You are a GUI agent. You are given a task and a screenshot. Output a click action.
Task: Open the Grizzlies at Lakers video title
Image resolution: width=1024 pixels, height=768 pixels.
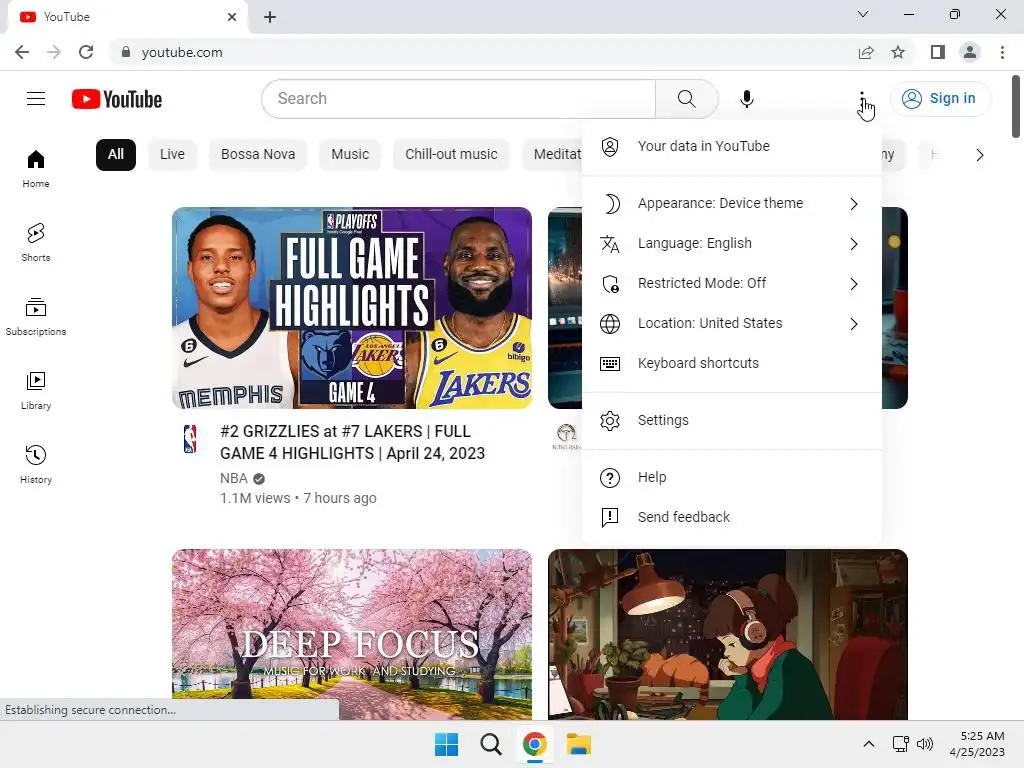click(353, 443)
